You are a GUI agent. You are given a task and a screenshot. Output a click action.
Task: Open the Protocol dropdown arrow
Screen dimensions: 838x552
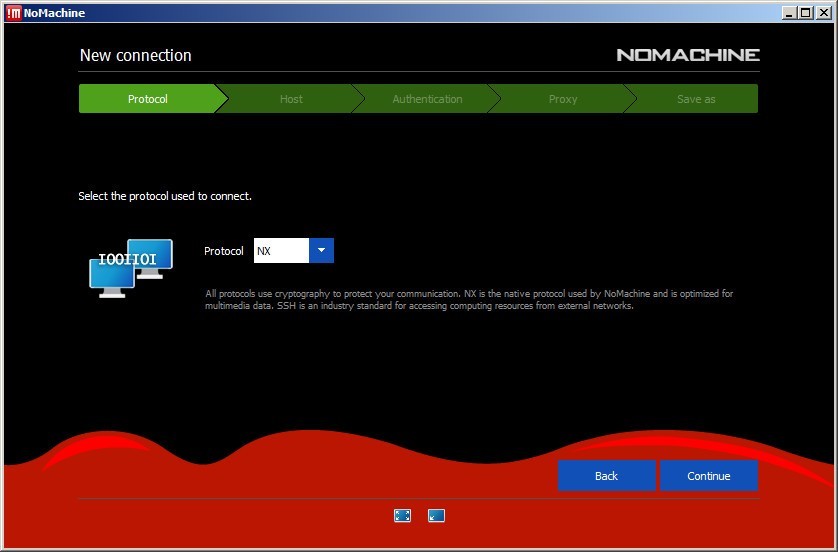click(x=321, y=251)
